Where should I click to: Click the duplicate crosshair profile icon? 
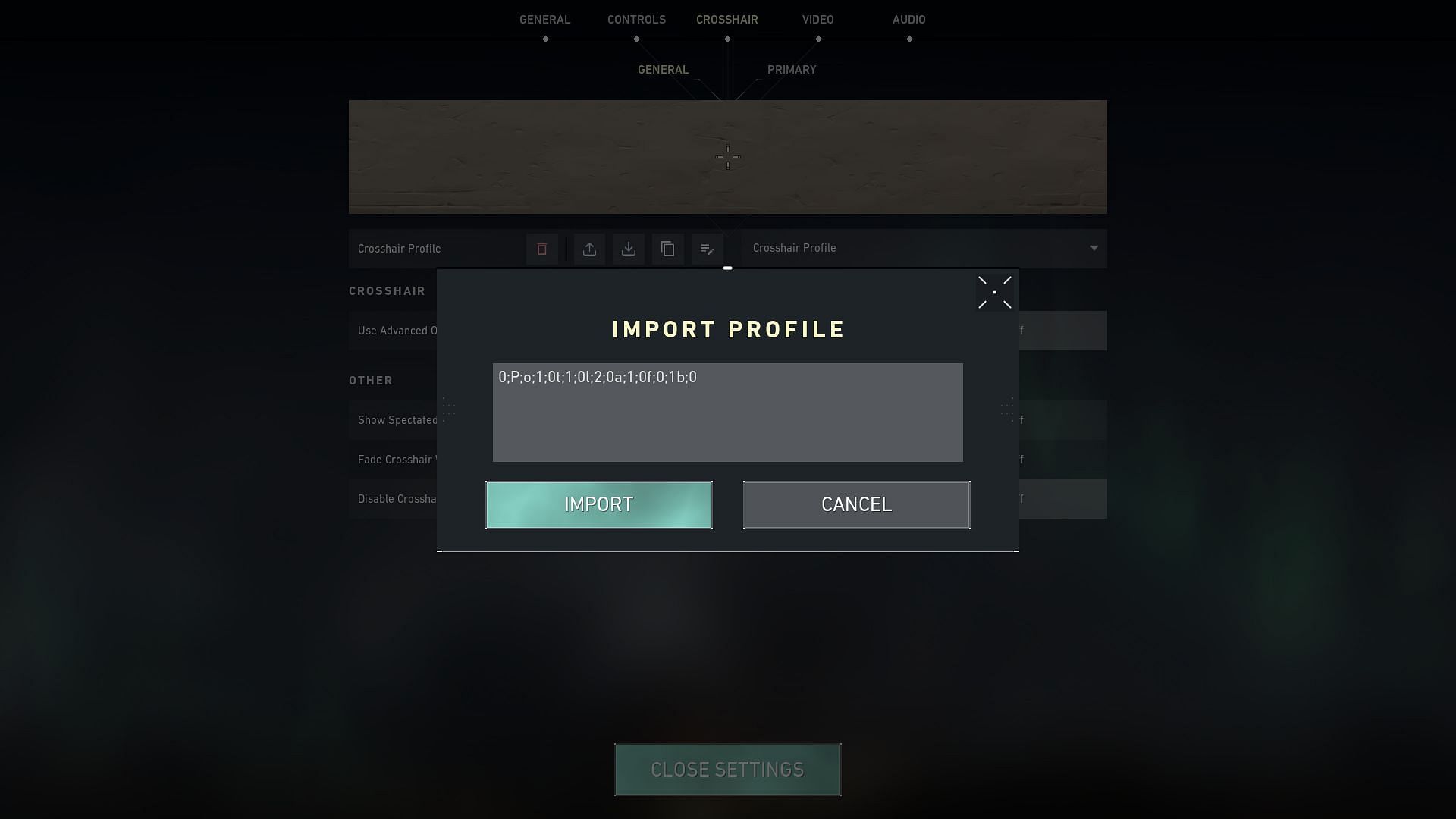coord(667,248)
